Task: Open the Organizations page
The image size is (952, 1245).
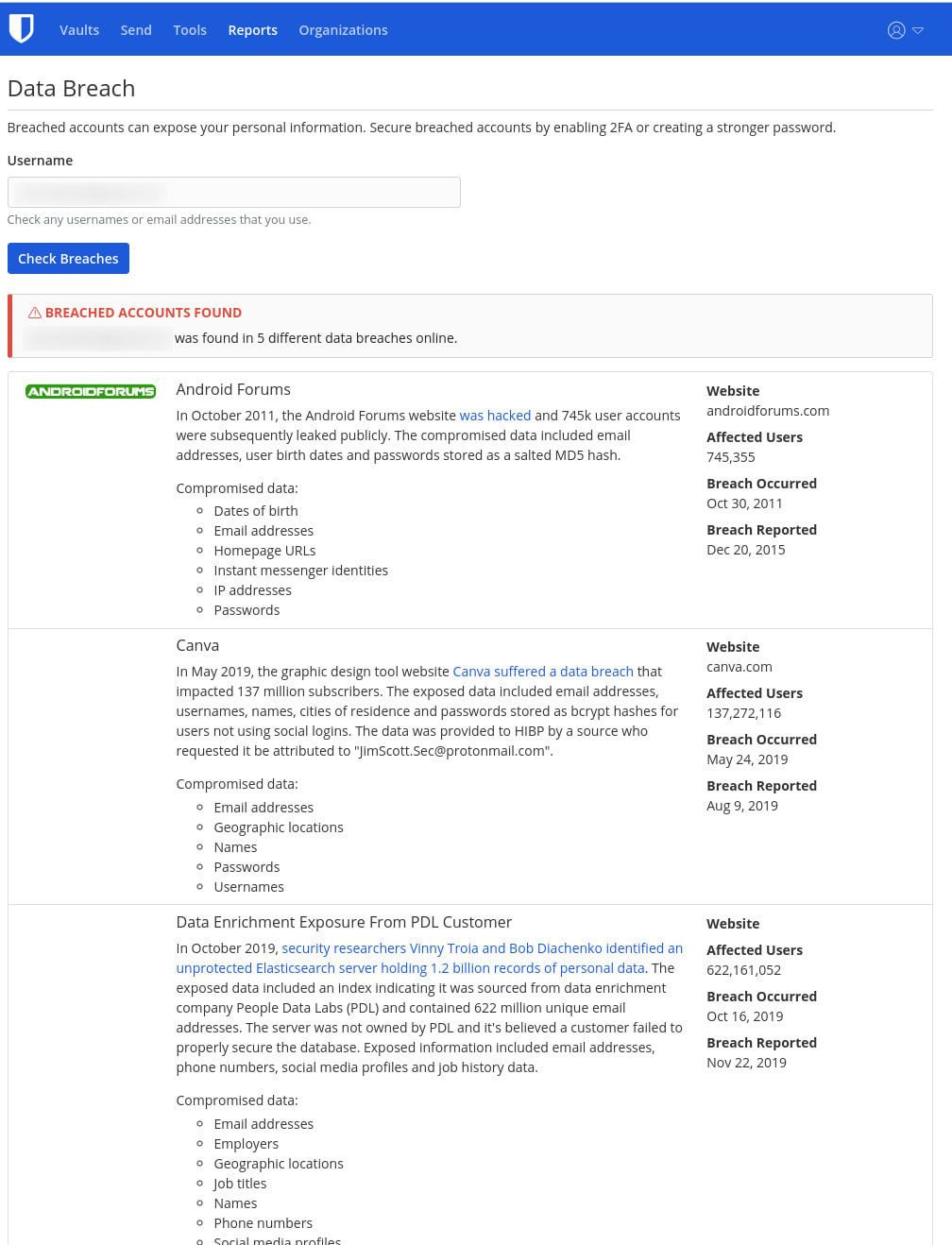Action: [343, 30]
